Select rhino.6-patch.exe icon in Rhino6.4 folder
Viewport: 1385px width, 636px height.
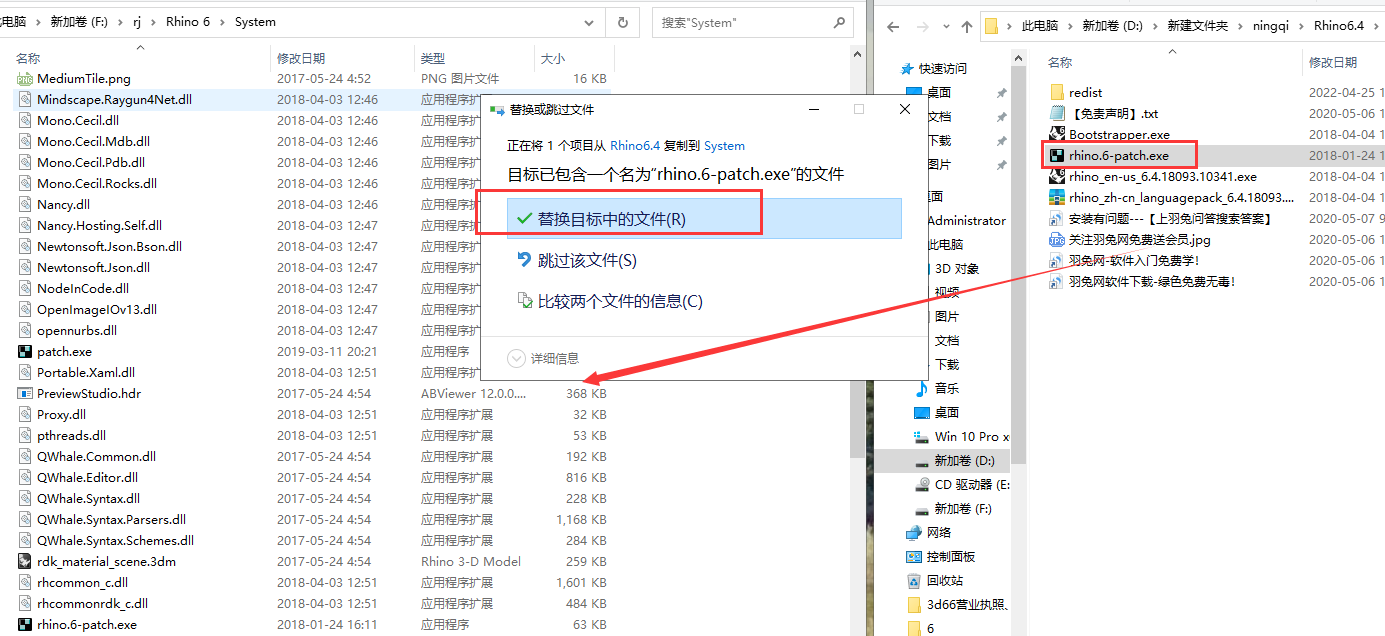1057,155
